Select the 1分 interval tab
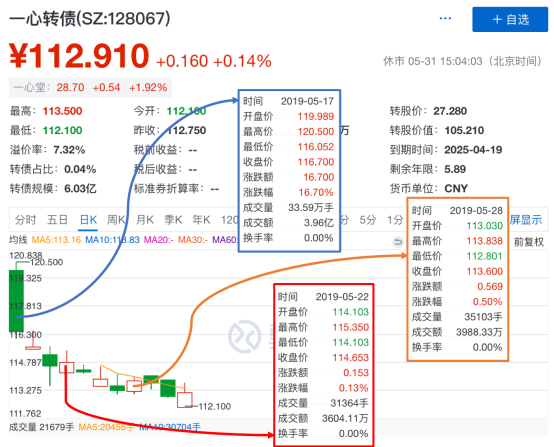 click(395, 220)
